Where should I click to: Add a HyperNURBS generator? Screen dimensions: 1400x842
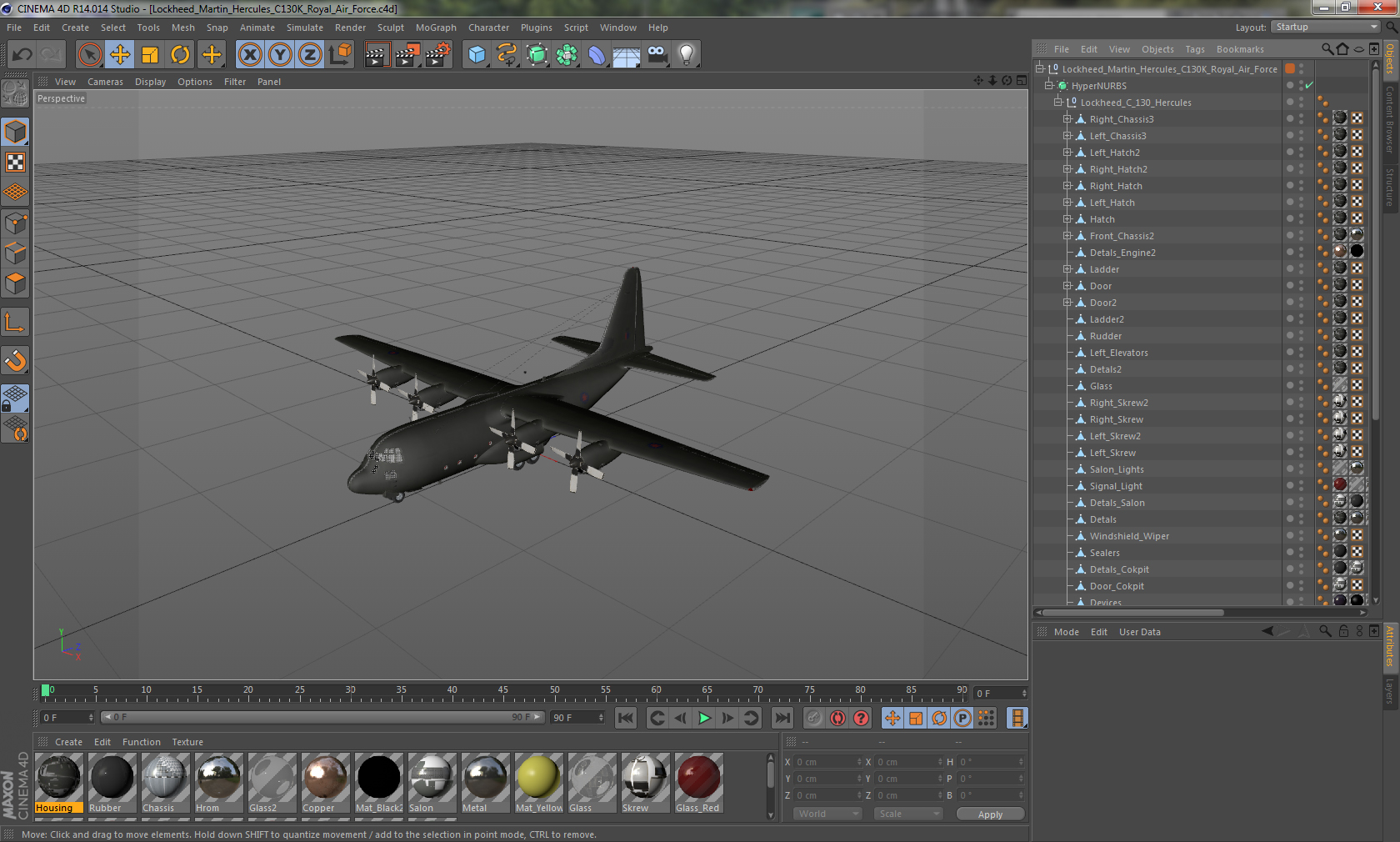(x=537, y=55)
